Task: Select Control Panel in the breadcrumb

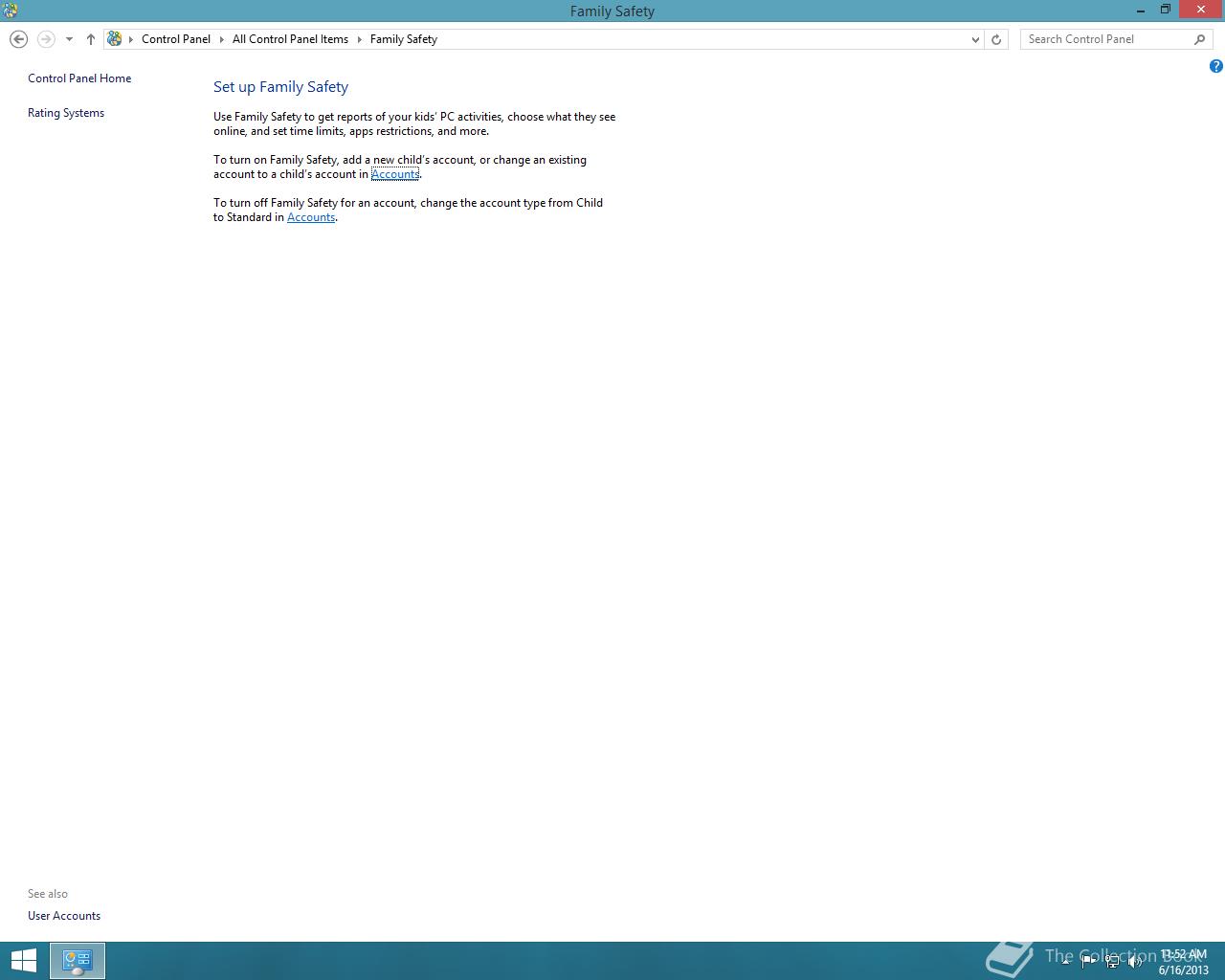Action: [x=176, y=39]
